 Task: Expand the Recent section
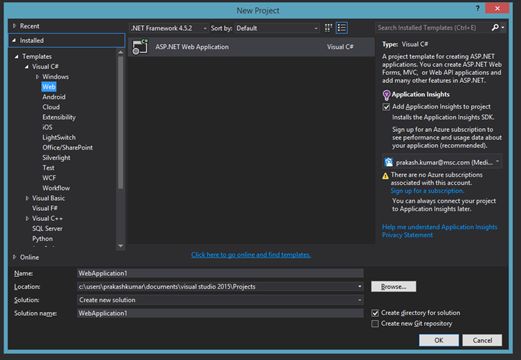14,26
